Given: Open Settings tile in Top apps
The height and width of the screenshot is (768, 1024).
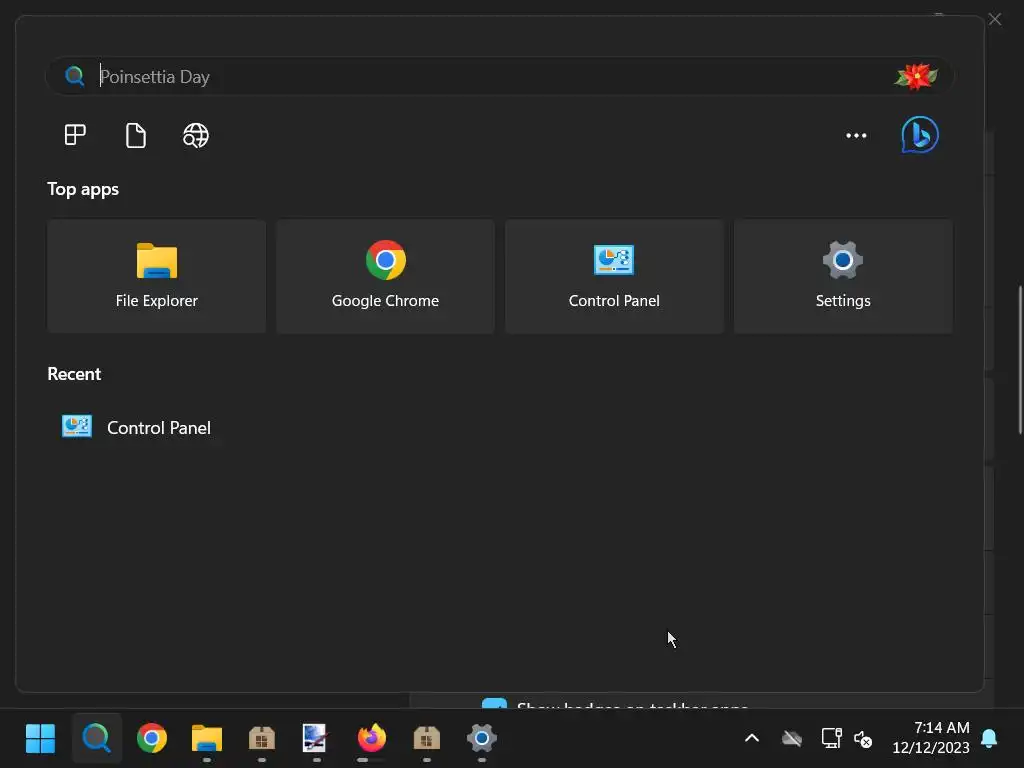Looking at the screenshot, I should pyautogui.click(x=843, y=276).
